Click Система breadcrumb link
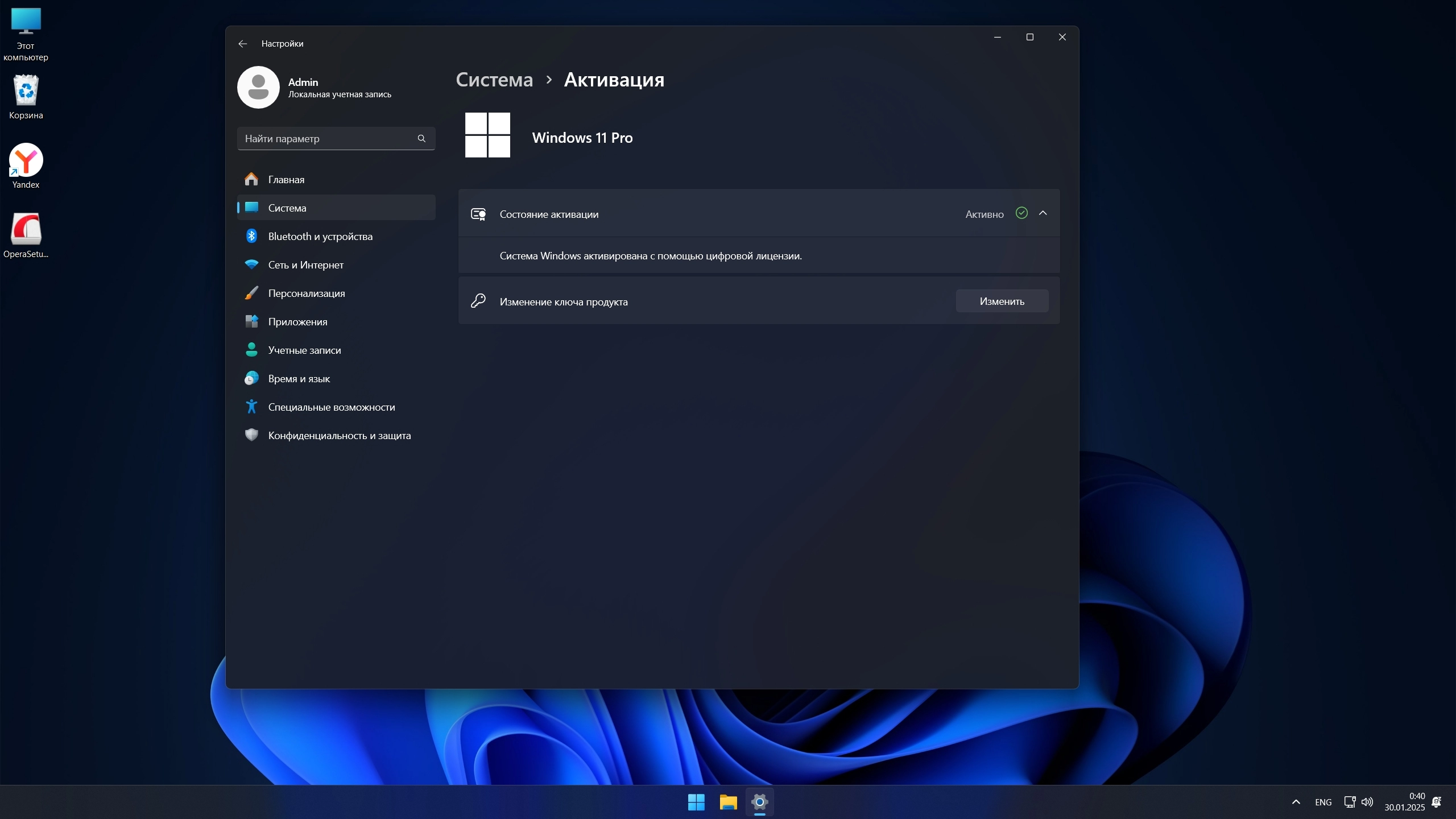This screenshot has height=819, width=1456. (x=494, y=80)
